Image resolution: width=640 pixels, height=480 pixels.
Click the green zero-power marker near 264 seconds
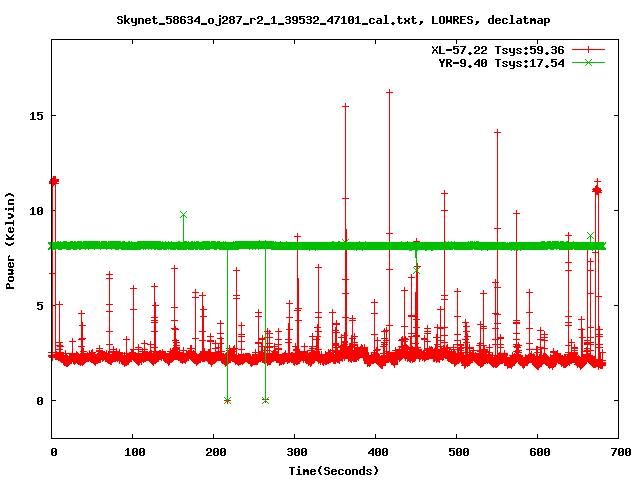[x=265, y=400]
